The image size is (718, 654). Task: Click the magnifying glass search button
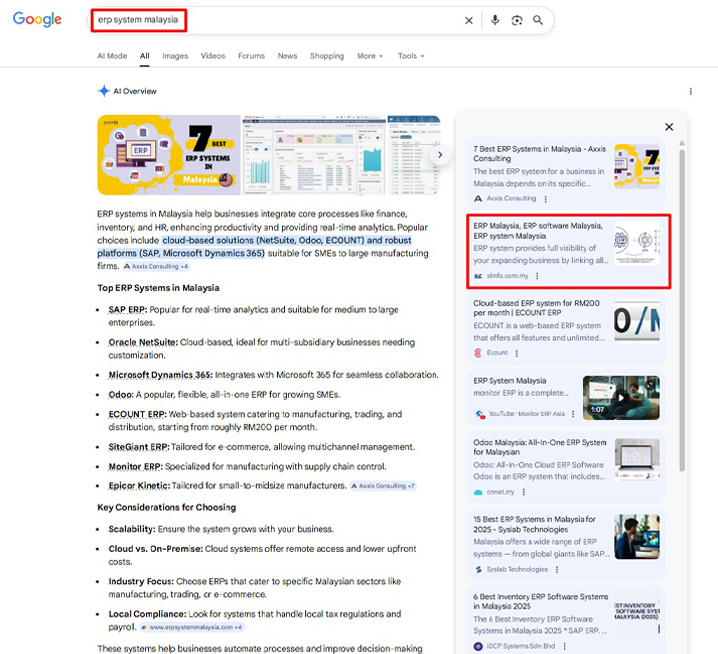tap(538, 20)
